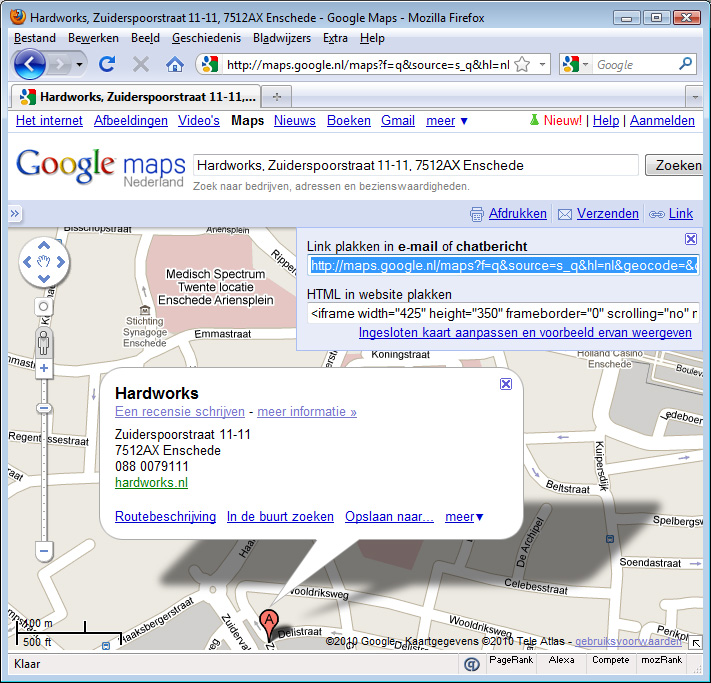This screenshot has width=711, height=683.
Task: Bookmark this page with the star icon
Action: tap(522, 64)
